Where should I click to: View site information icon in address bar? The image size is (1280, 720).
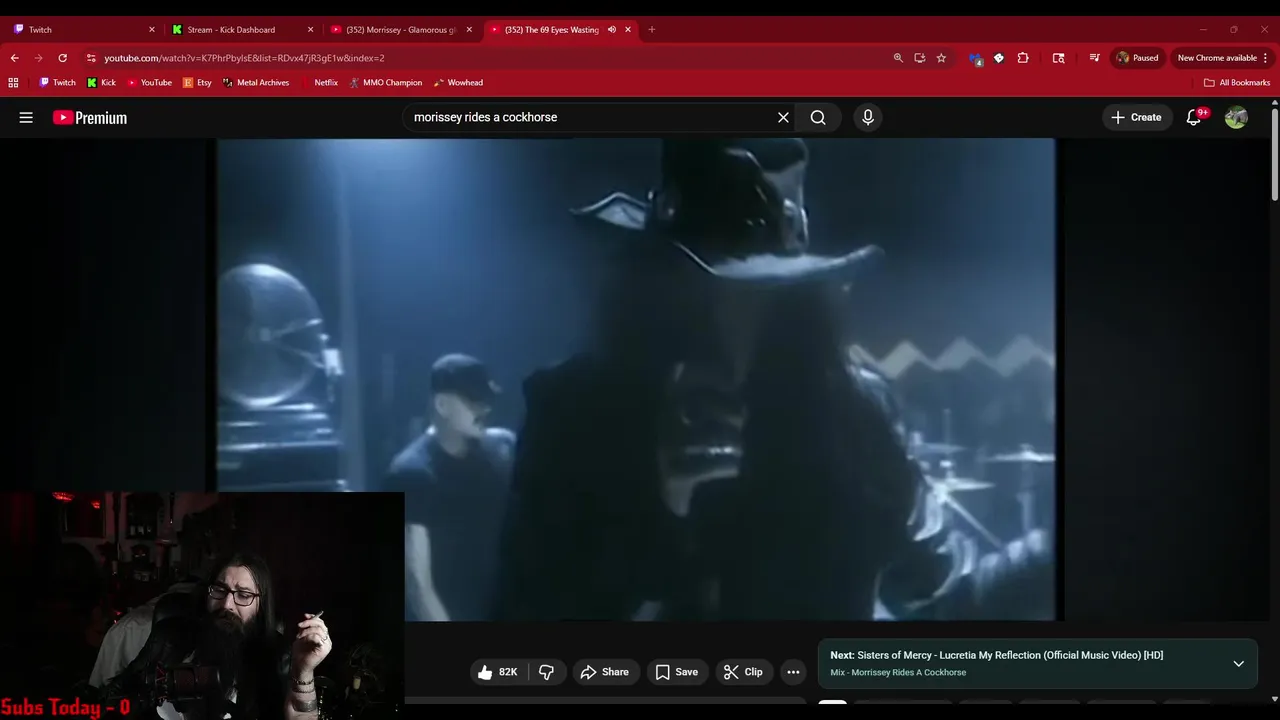pyautogui.click(x=91, y=58)
